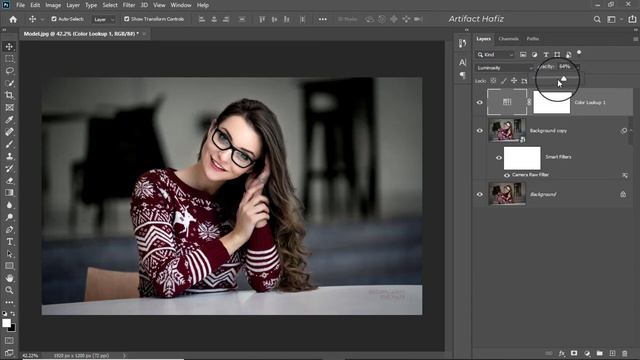This screenshot has height=360, width=640.
Task: Select the Lasso tool
Action: click(x=9, y=71)
